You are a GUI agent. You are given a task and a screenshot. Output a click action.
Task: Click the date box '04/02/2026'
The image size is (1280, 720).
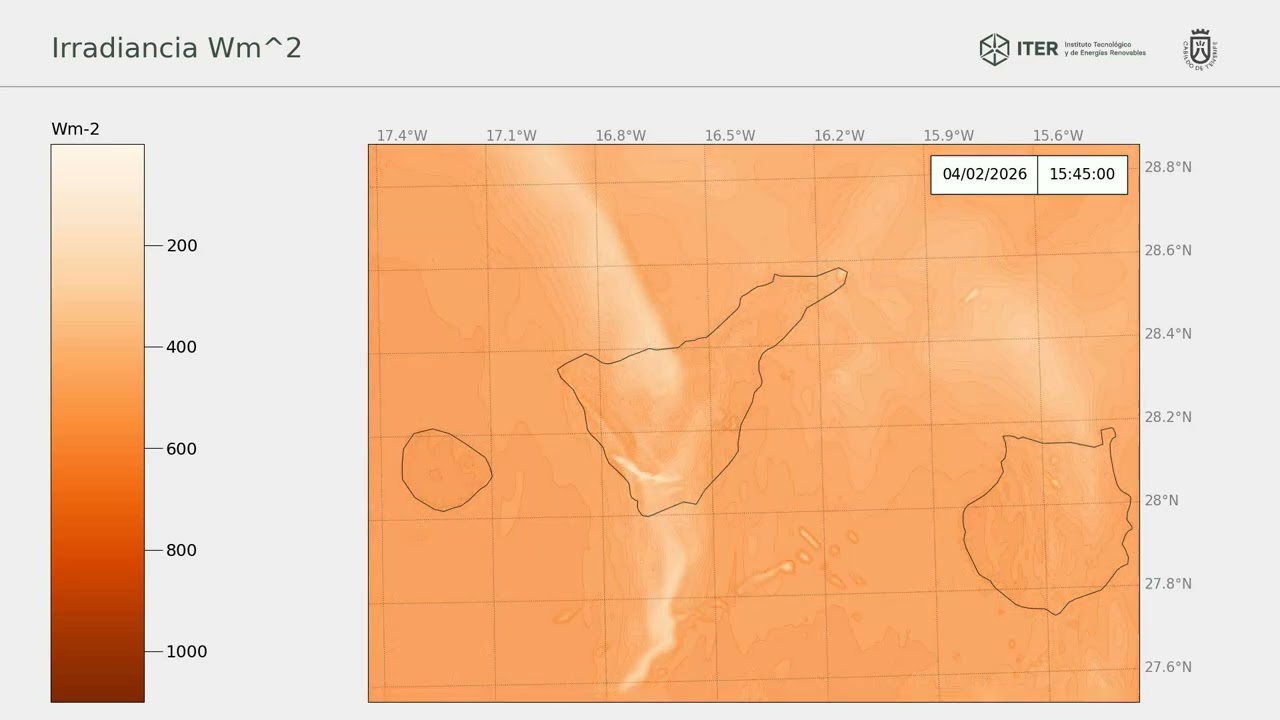point(984,174)
